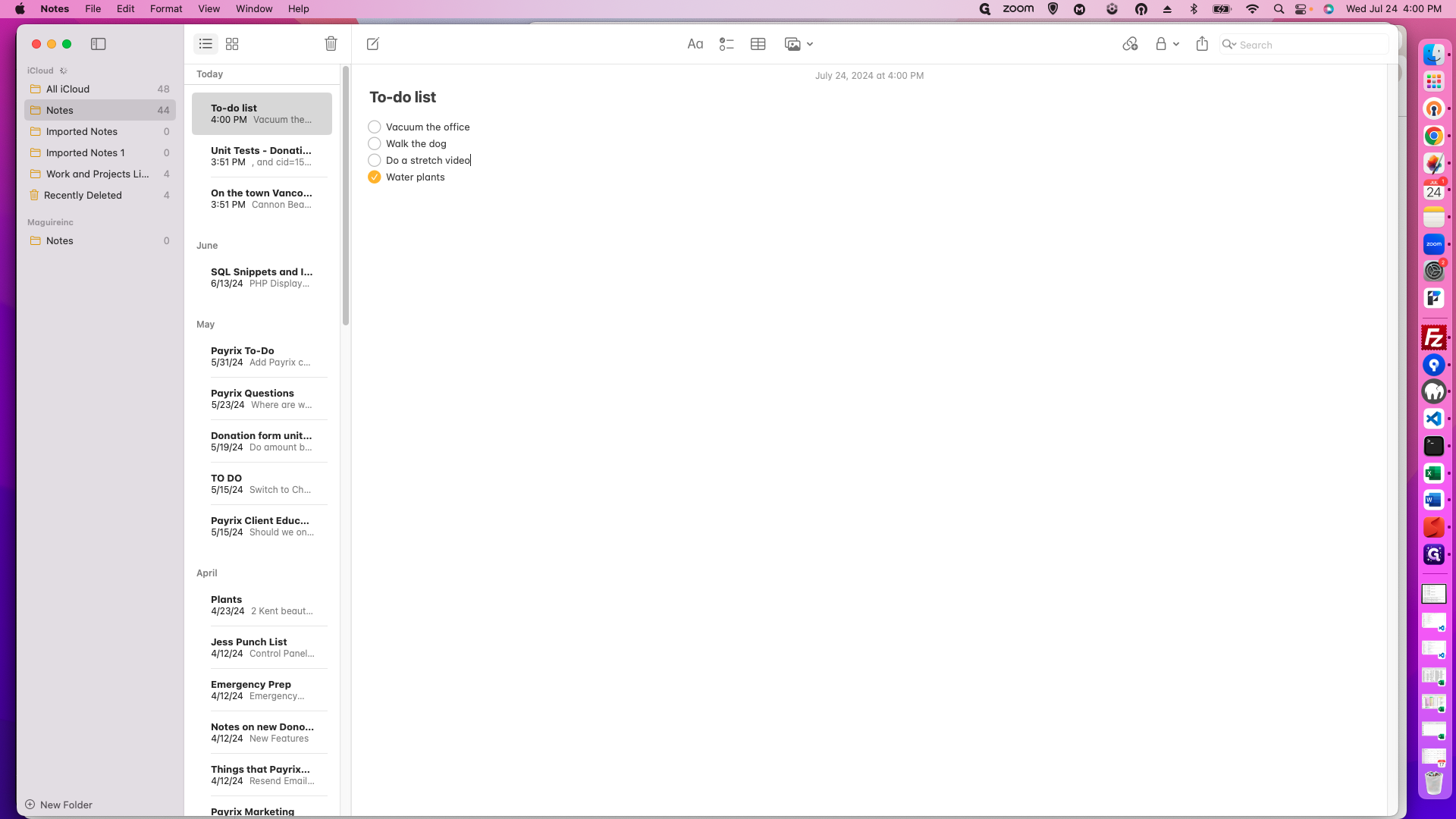Insert a table
The image size is (1456, 819).
click(758, 44)
